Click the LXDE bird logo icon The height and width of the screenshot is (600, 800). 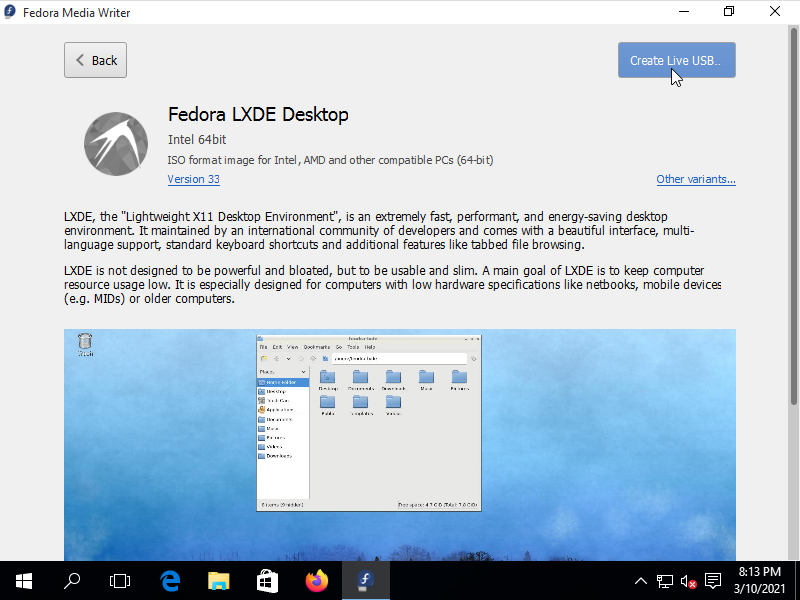(x=116, y=144)
